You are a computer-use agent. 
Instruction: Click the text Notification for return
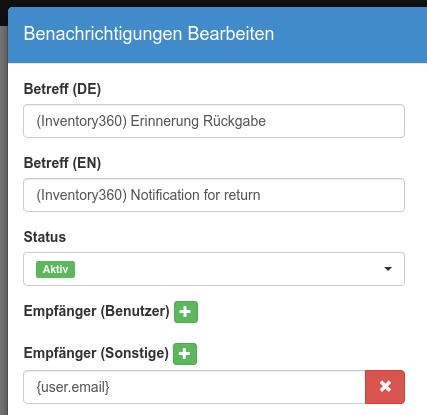tap(195, 195)
